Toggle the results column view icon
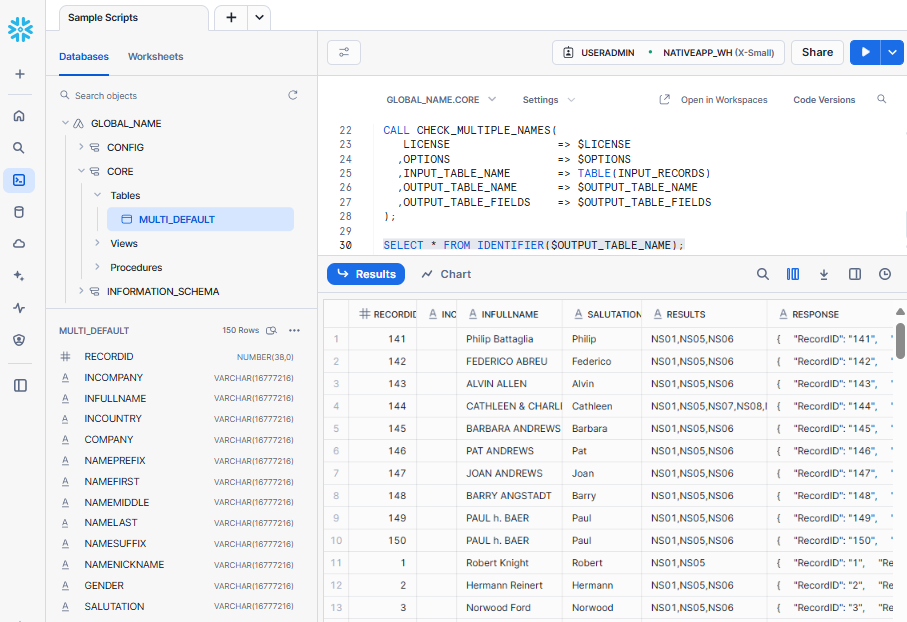The image size is (907, 622). (793, 274)
